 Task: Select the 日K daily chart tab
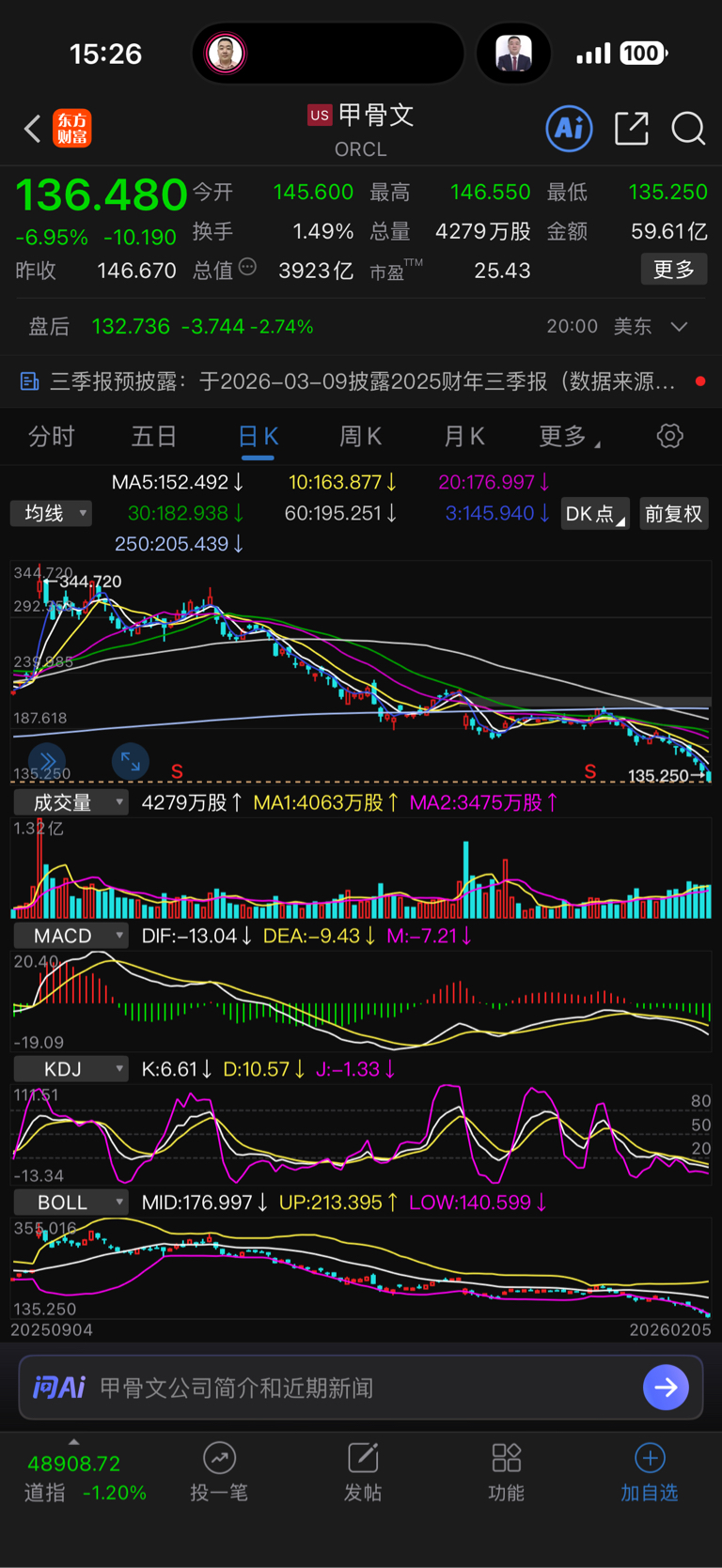tap(258, 436)
